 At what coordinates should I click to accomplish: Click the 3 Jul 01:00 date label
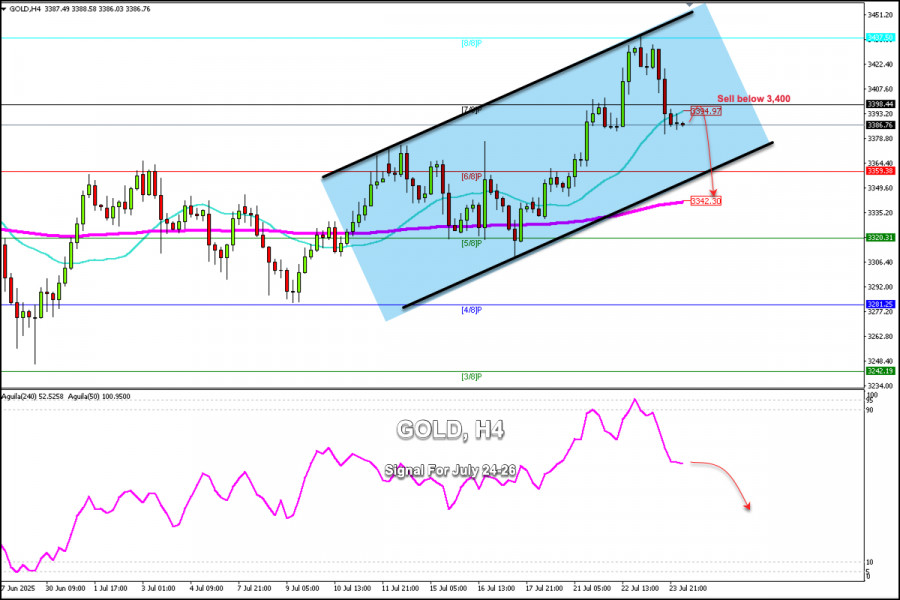pos(158,589)
